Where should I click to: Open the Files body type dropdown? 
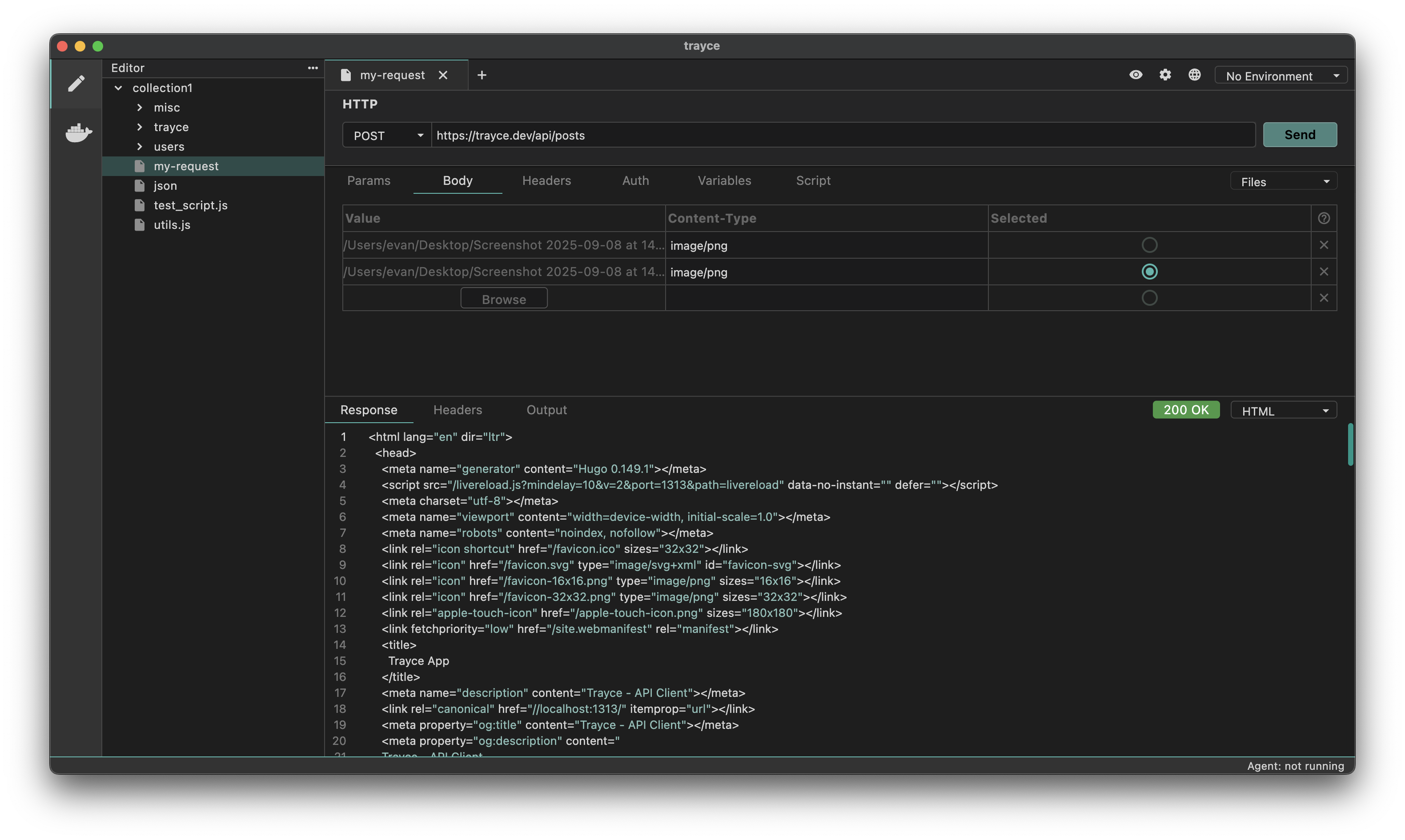pos(1283,182)
